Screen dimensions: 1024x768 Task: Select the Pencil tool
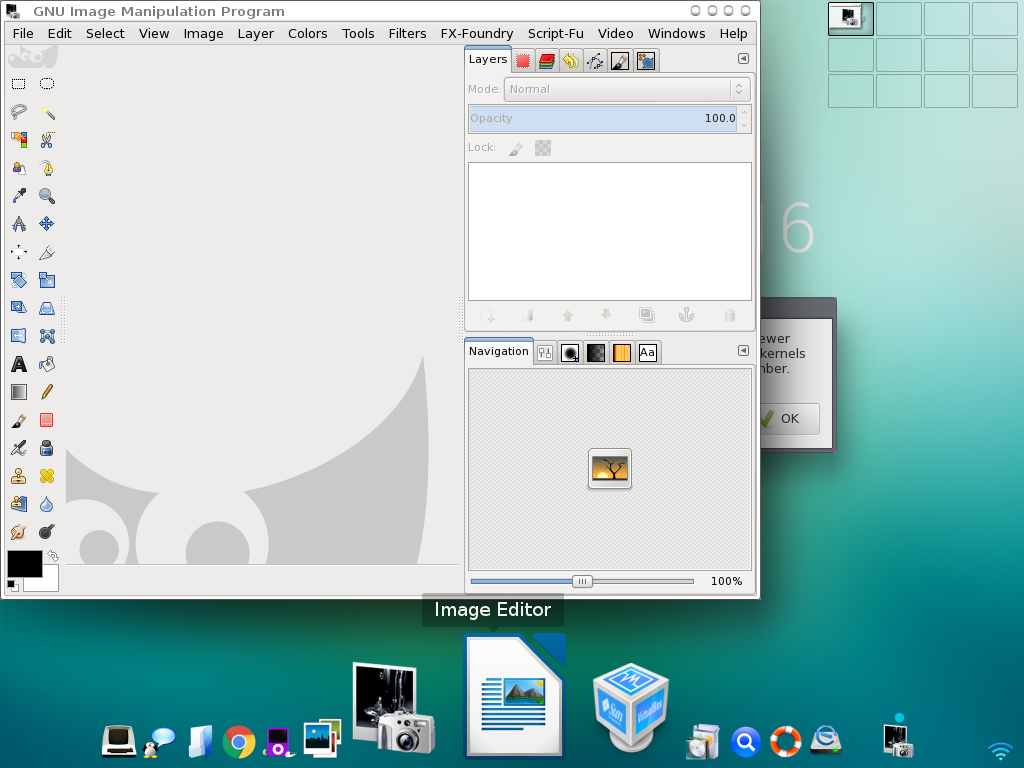coord(46,392)
